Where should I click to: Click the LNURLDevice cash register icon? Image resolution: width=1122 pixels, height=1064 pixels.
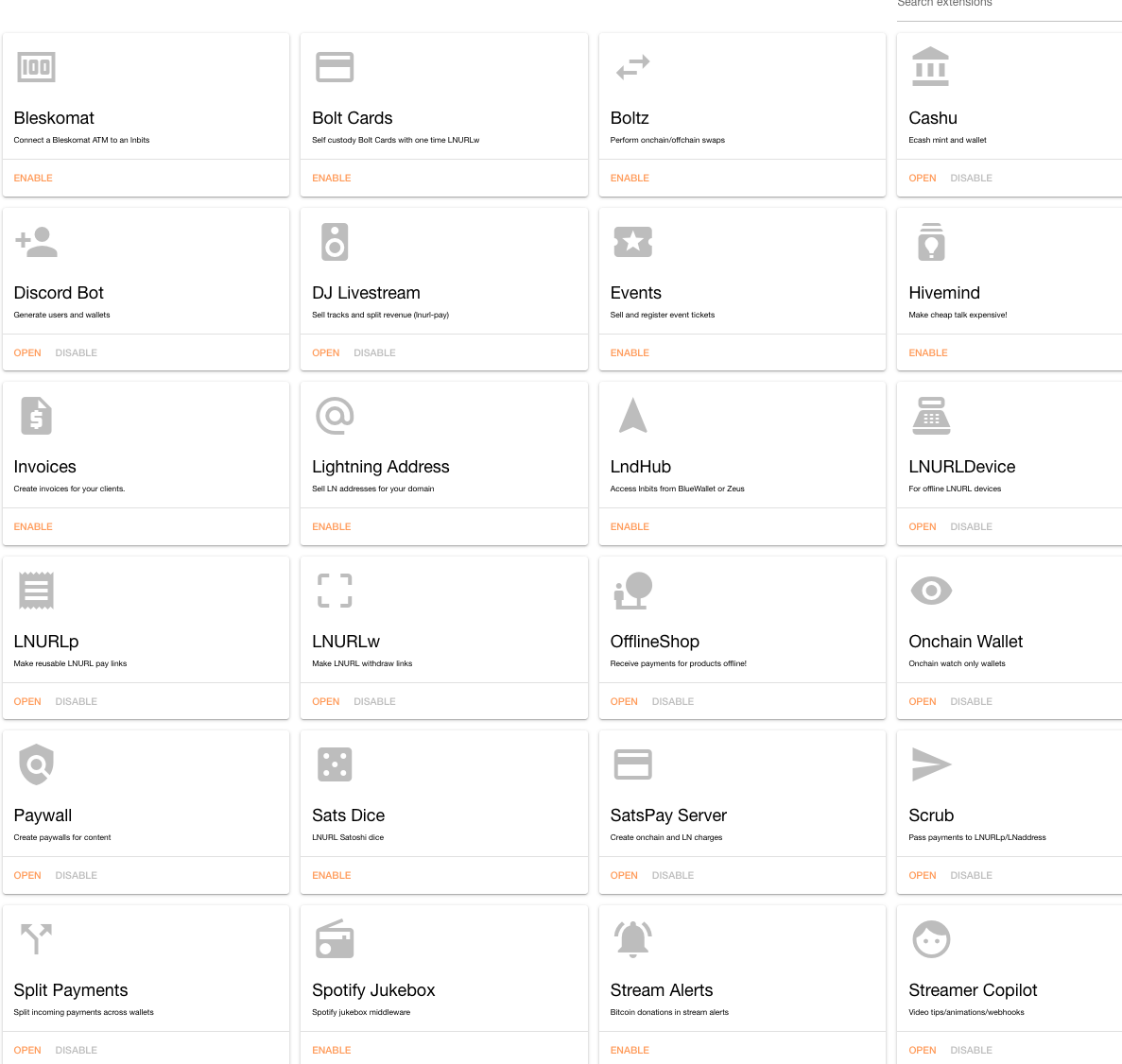click(x=931, y=416)
